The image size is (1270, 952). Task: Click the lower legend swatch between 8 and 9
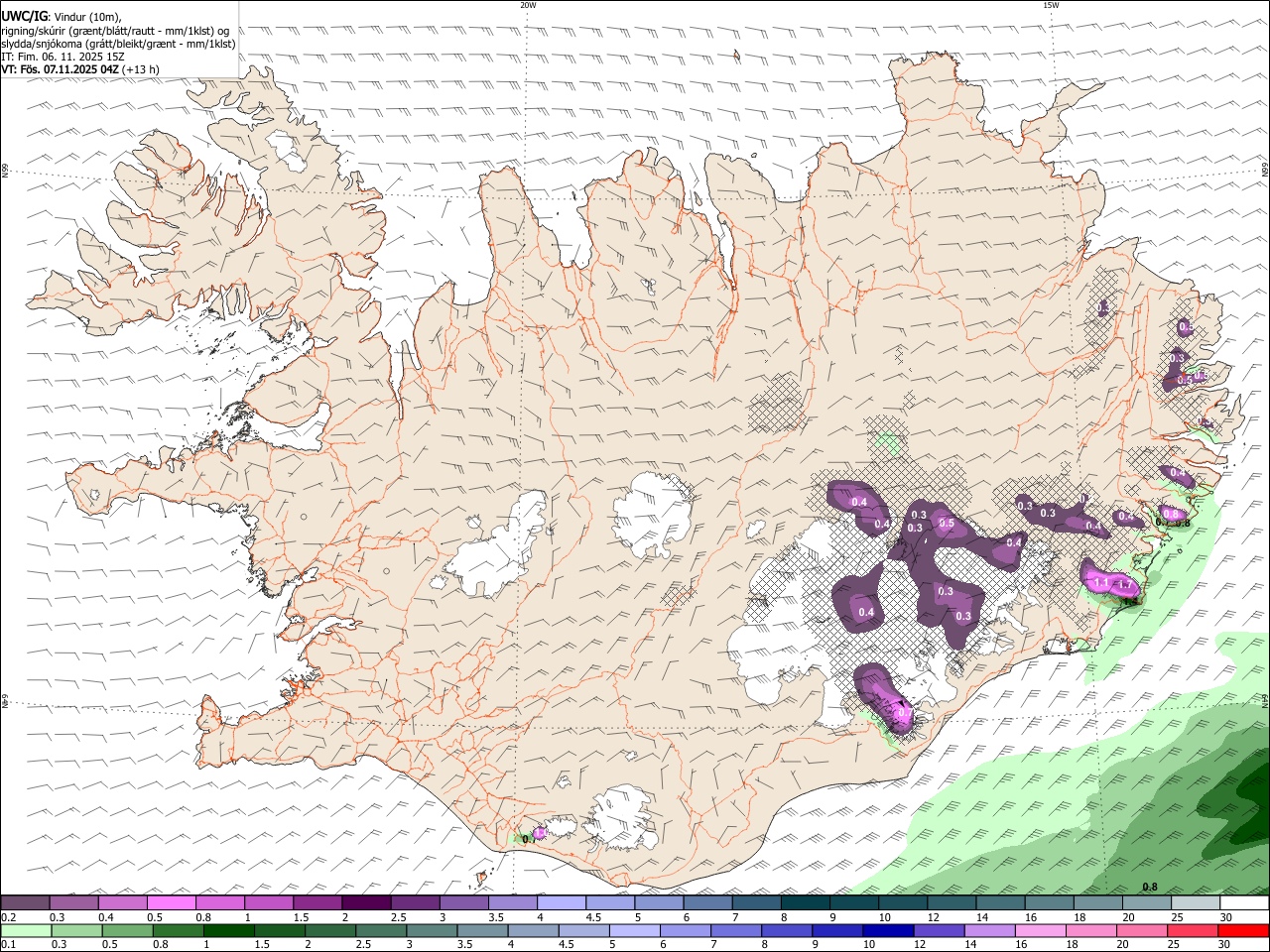(787, 930)
